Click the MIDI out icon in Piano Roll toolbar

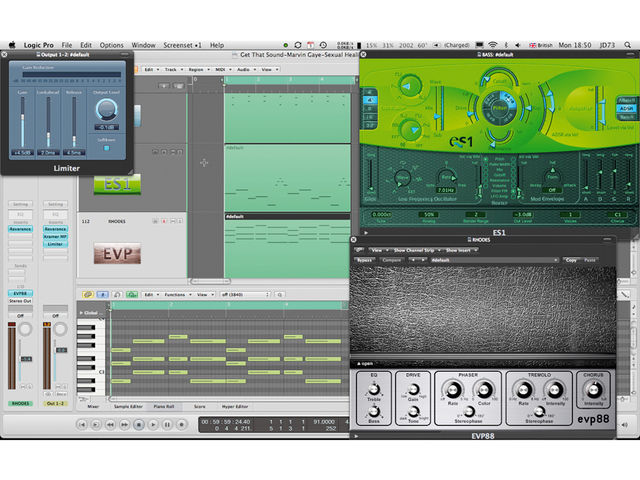click(x=117, y=294)
